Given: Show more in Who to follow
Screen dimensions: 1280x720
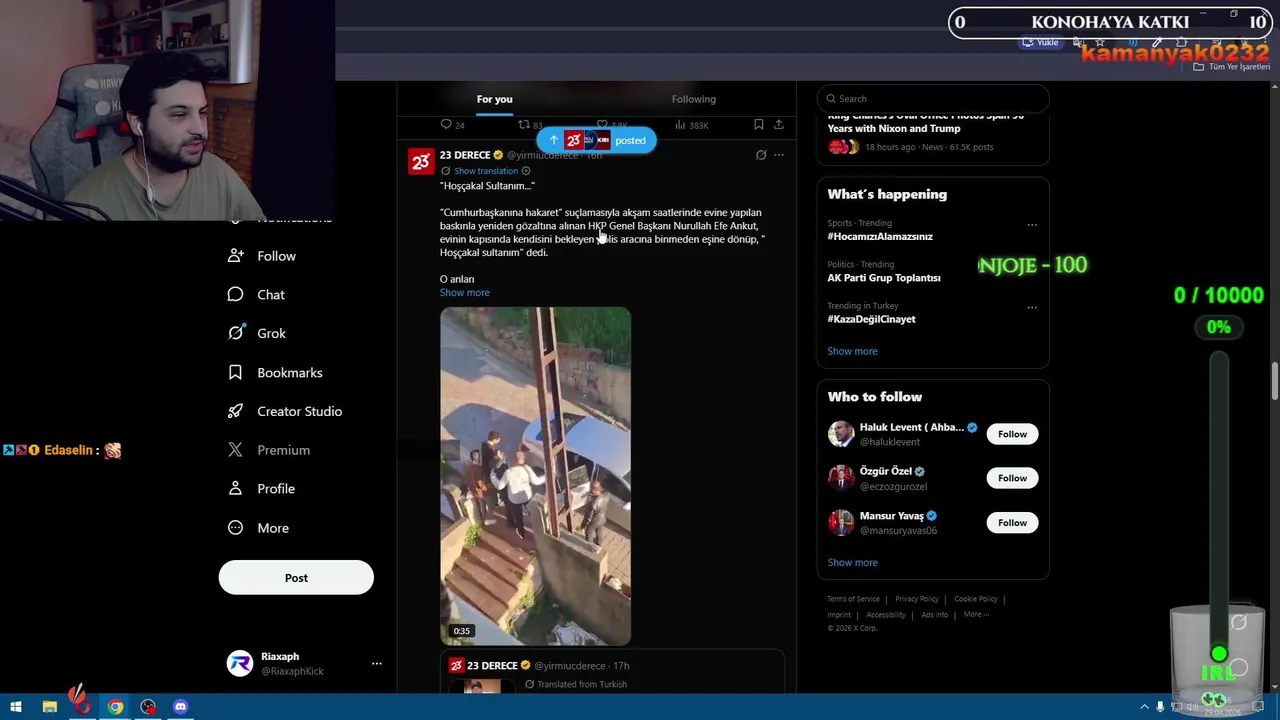Looking at the screenshot, I should pyautogui.click(x=852, y=562).
